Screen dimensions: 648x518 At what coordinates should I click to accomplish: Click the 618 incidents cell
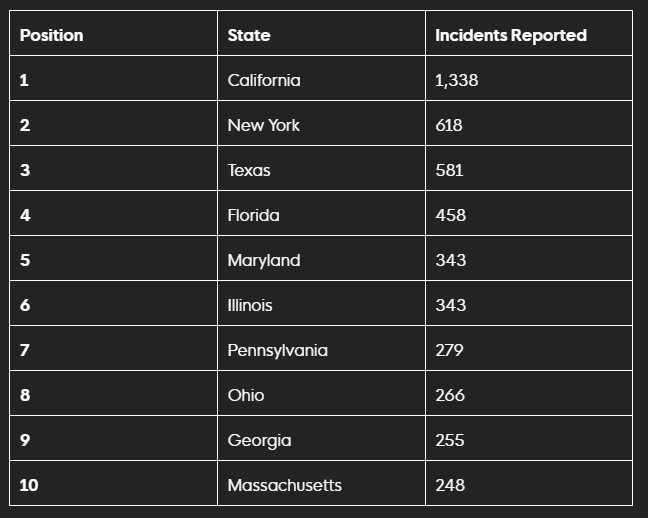(449, 125)
